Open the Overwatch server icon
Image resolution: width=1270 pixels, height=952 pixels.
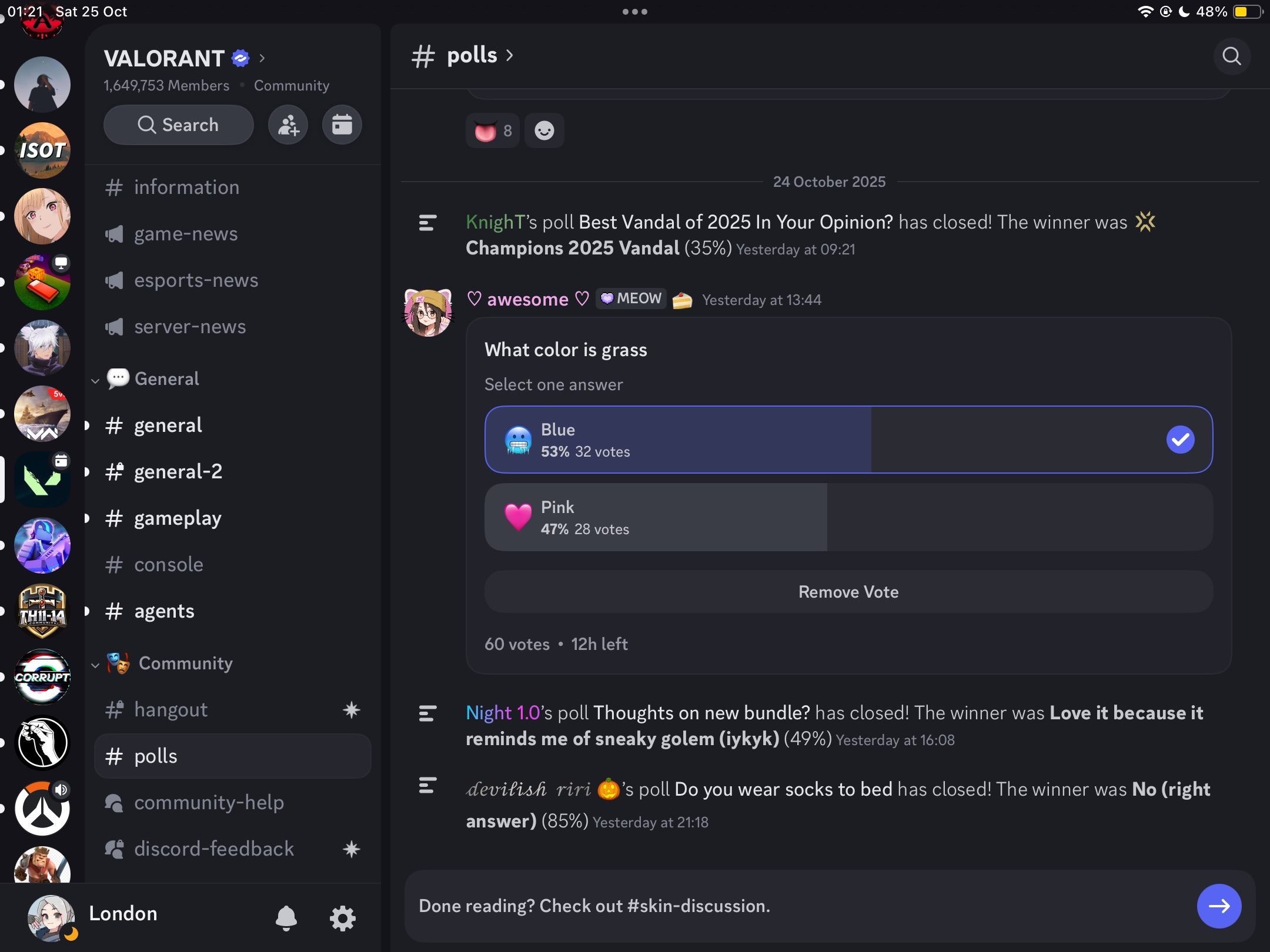coord(42,809)
